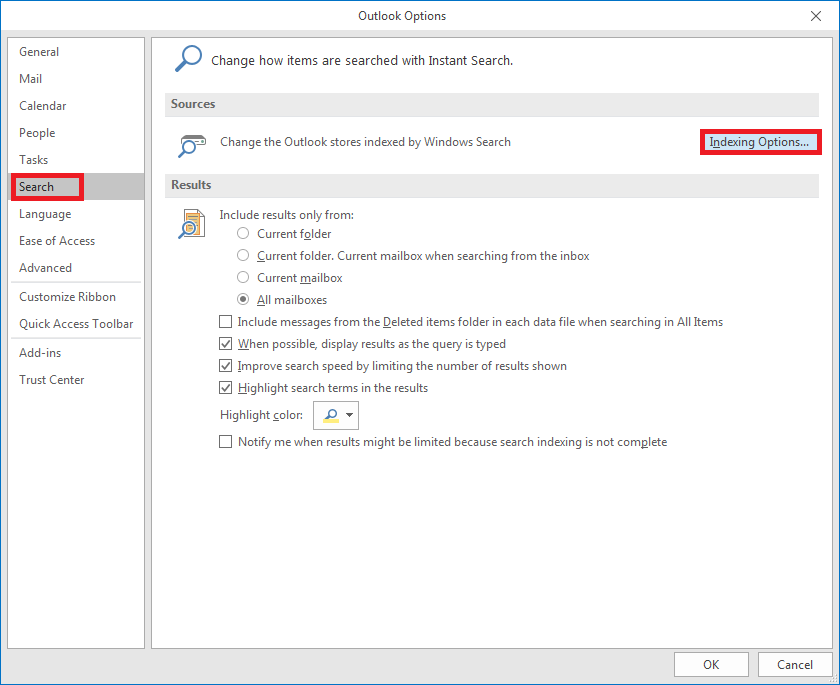
Task: Select the All mailboxes radio button
Action: coord(243,299)
